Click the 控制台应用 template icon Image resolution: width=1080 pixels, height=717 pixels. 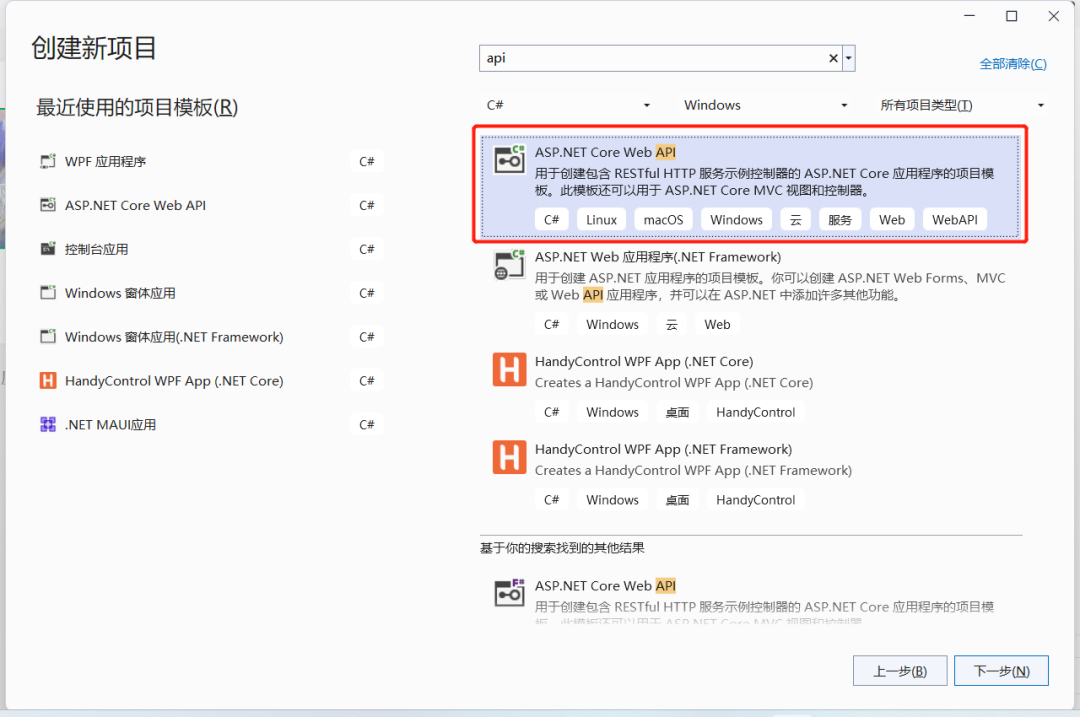[48, 249]
